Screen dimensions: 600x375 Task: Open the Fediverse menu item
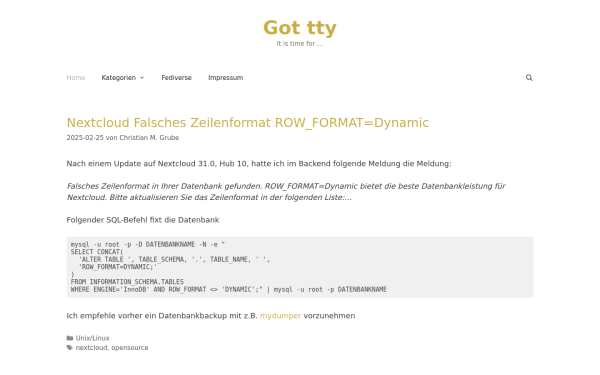pos(176,78)
